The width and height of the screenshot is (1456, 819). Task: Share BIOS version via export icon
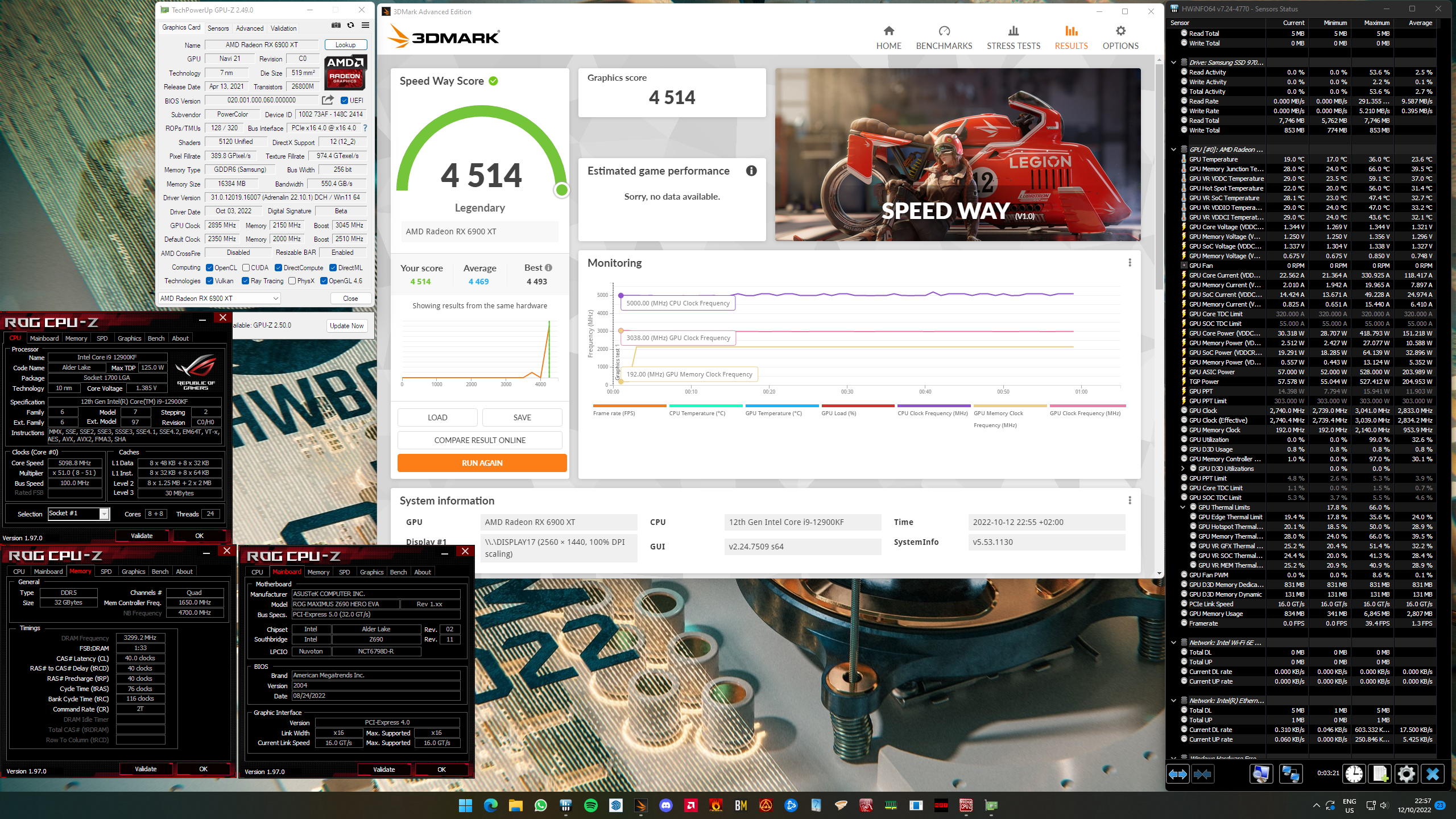coord(328,100)
